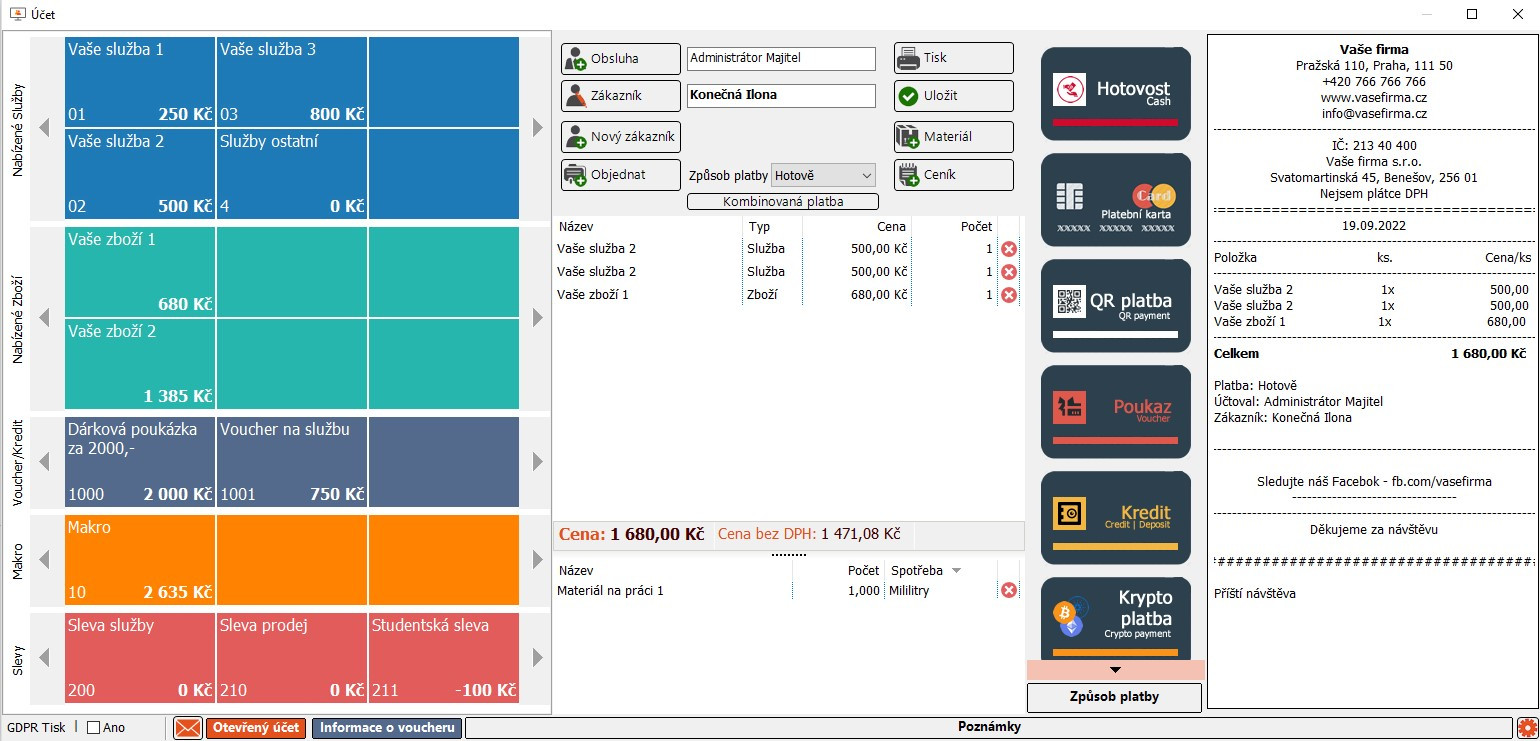Add Služby ostatní tile
The width and height of the screenshot is (1540, 741).
click(292, 174)
